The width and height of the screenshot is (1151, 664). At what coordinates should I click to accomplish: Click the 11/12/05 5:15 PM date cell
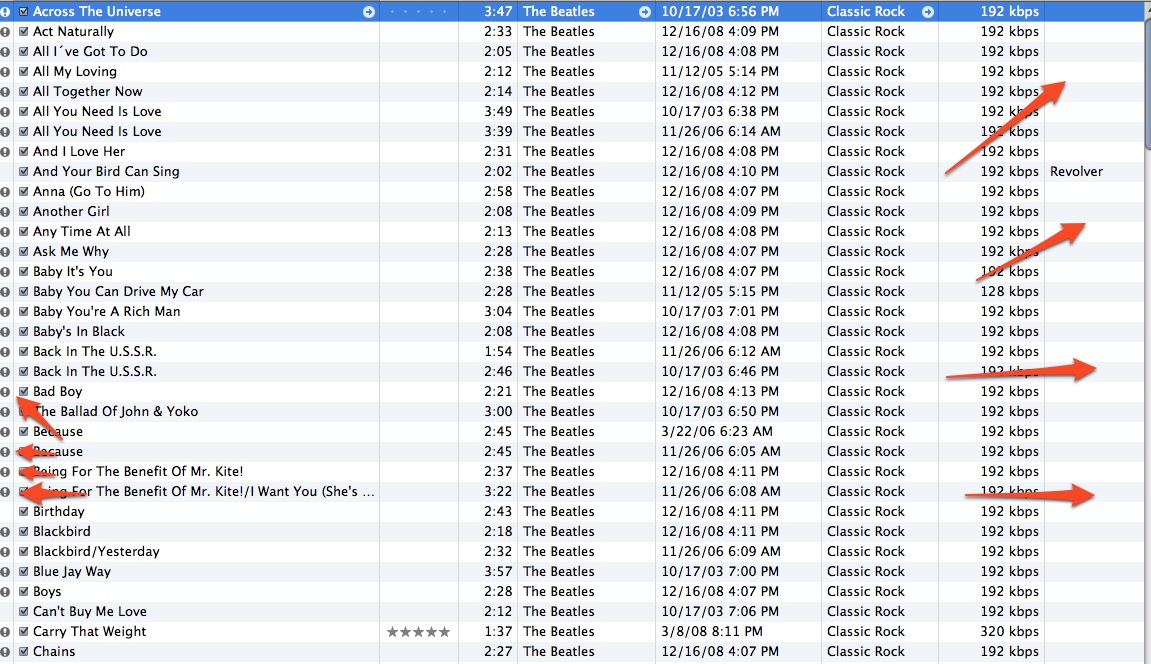(720, 291)
